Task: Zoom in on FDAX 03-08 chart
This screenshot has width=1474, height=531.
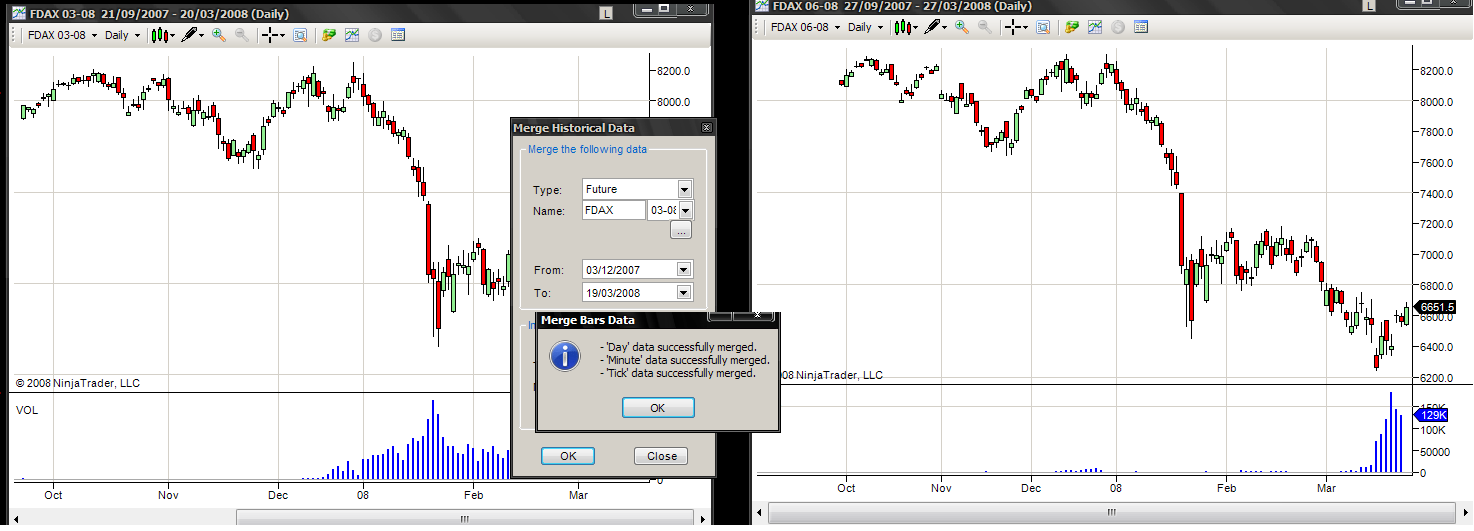Action: (x=218, y=35)
